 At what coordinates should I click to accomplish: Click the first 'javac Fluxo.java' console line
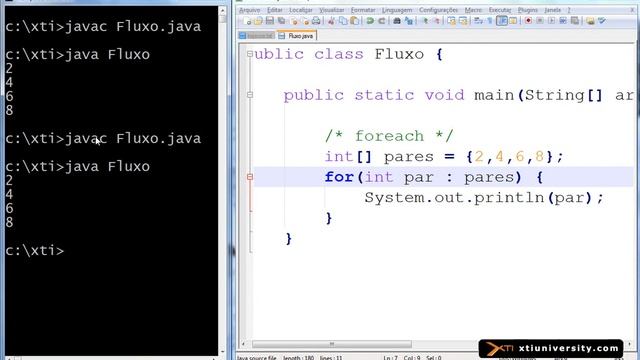103,27
